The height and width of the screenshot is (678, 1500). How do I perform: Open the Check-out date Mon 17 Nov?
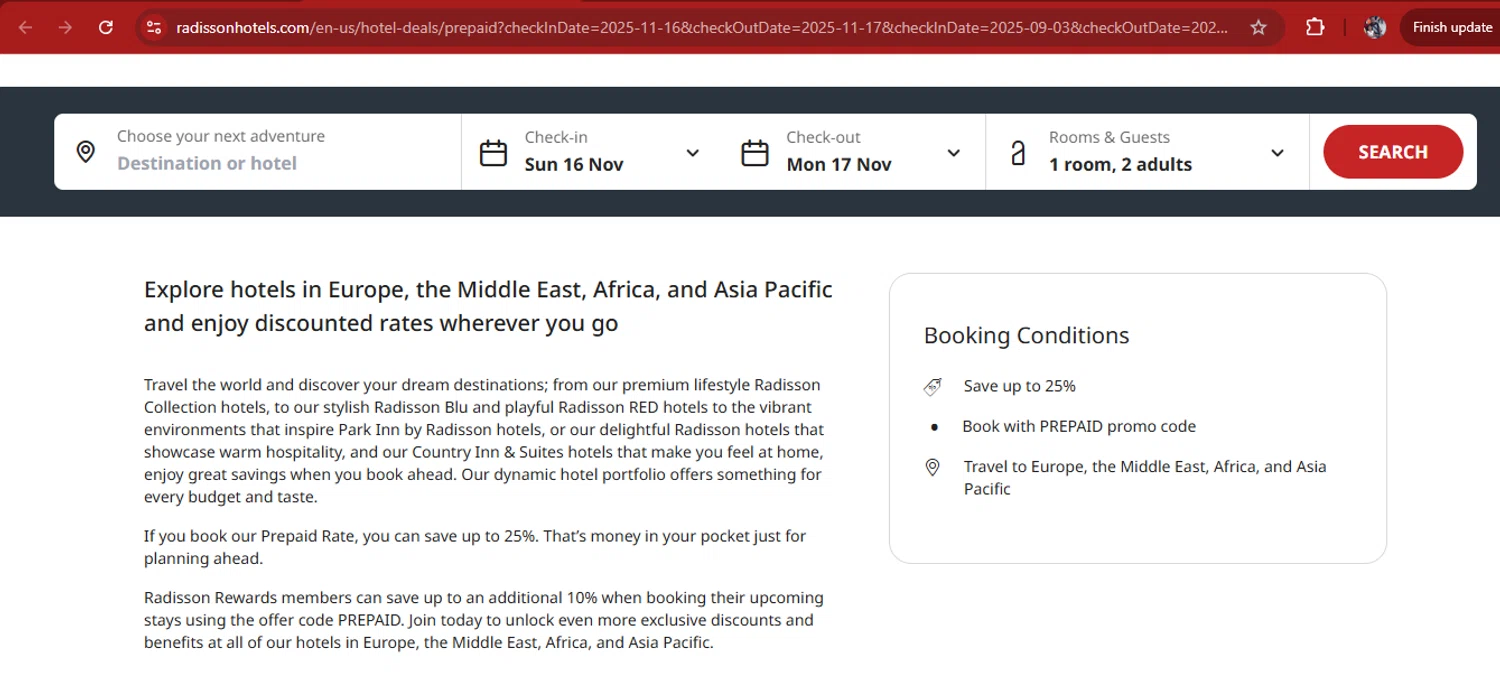tap(839, 164)
